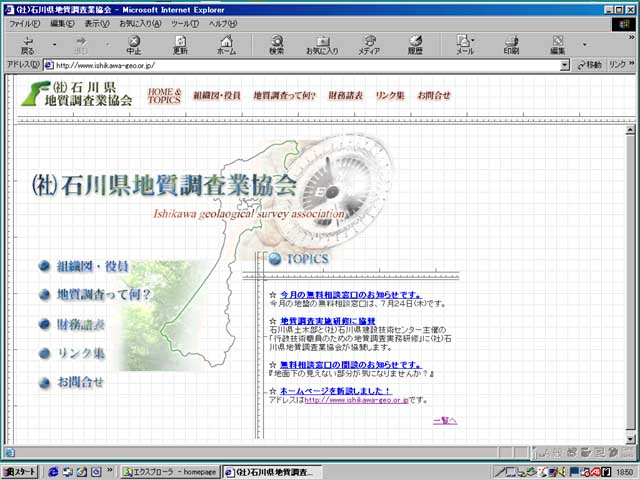
Task: Click the Back (戻る) toolbar button
Action: (x=28, y=45)
